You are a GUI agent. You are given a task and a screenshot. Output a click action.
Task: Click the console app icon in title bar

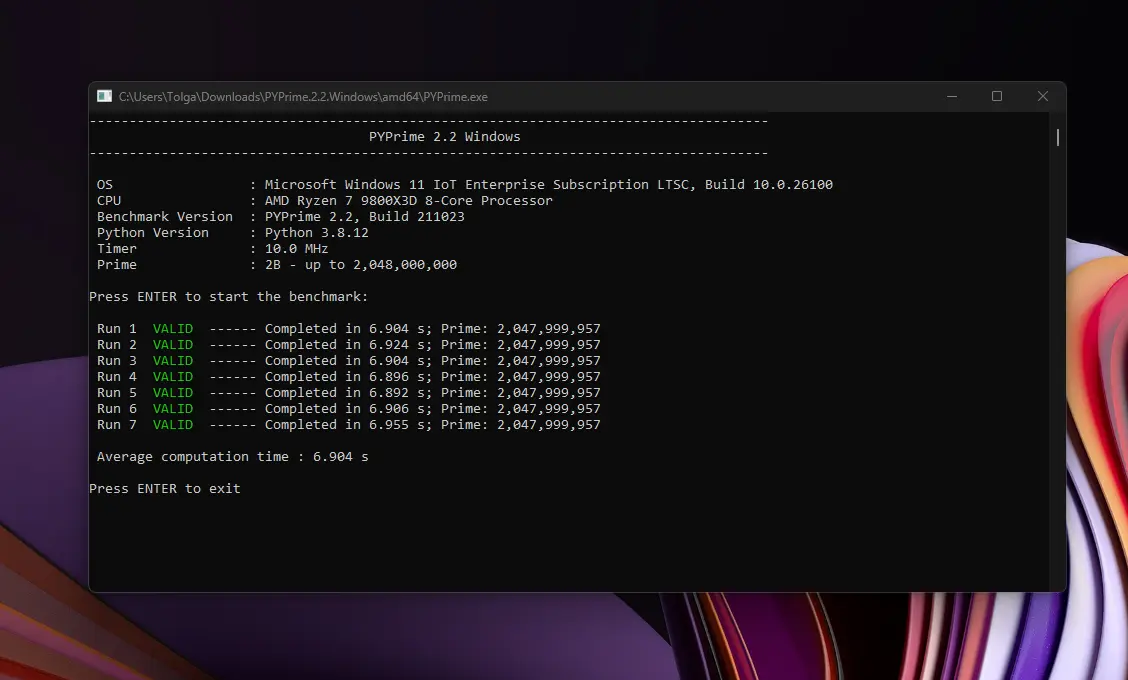coord(104,96)
